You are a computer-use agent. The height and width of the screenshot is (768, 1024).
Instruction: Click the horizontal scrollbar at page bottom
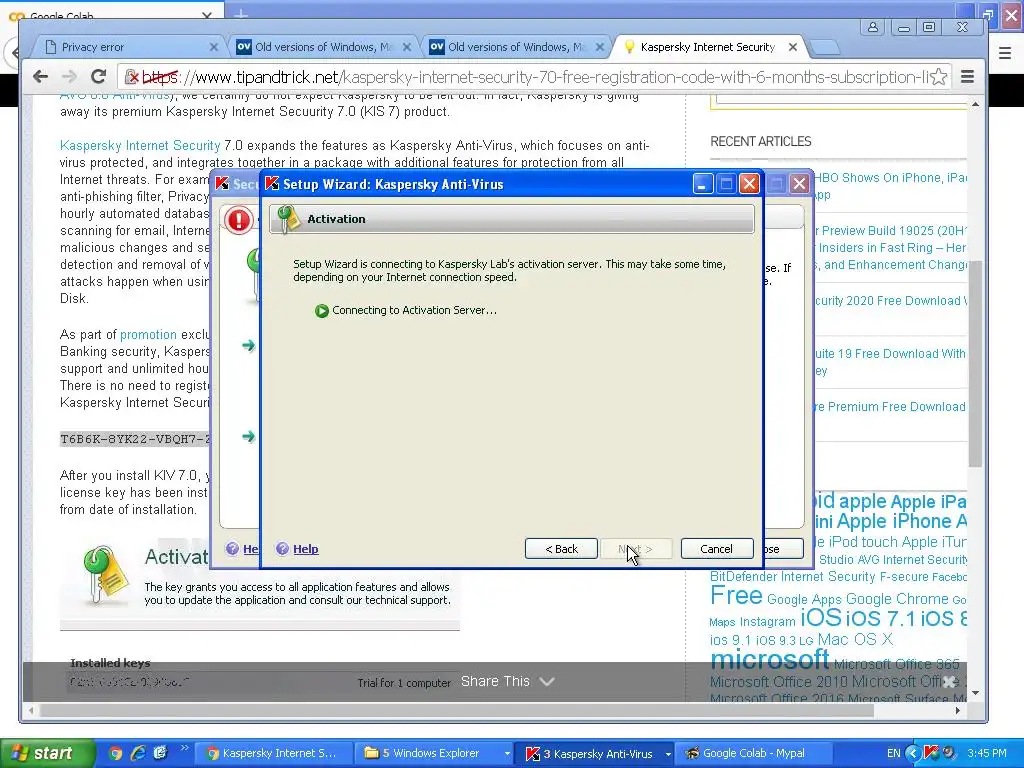click(x=457, y=710)
